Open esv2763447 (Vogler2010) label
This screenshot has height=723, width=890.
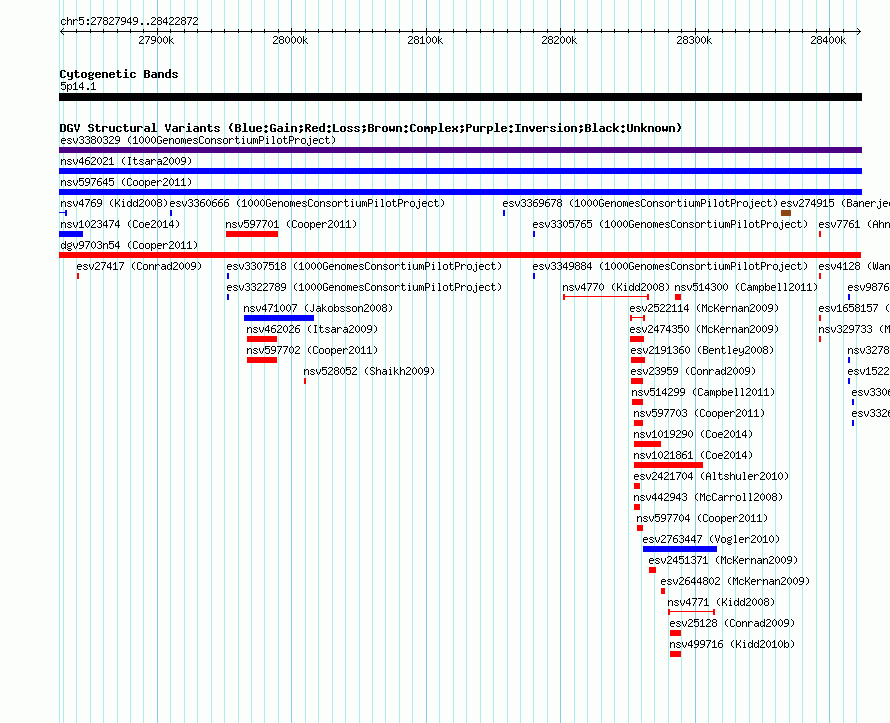[x=711, y=539]
